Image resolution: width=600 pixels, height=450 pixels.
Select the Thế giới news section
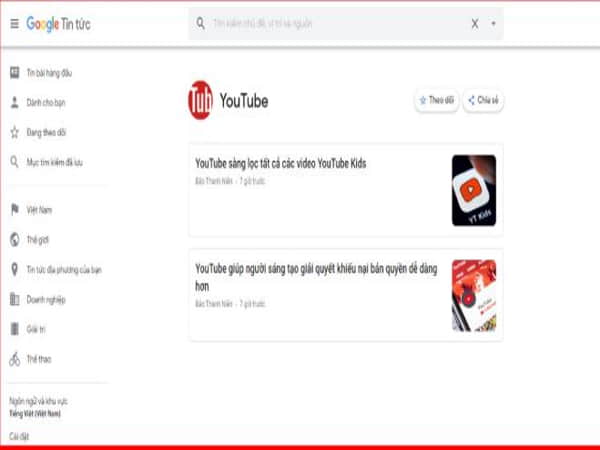click(x=38, y=240)
